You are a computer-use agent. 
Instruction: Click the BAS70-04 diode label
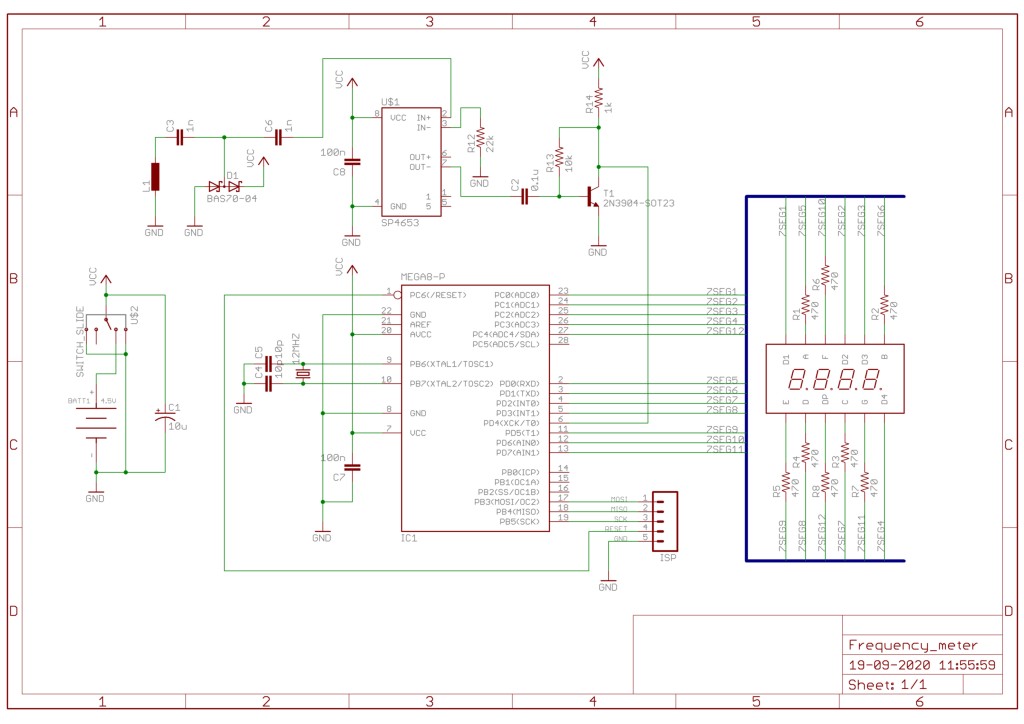pos(232,198)
